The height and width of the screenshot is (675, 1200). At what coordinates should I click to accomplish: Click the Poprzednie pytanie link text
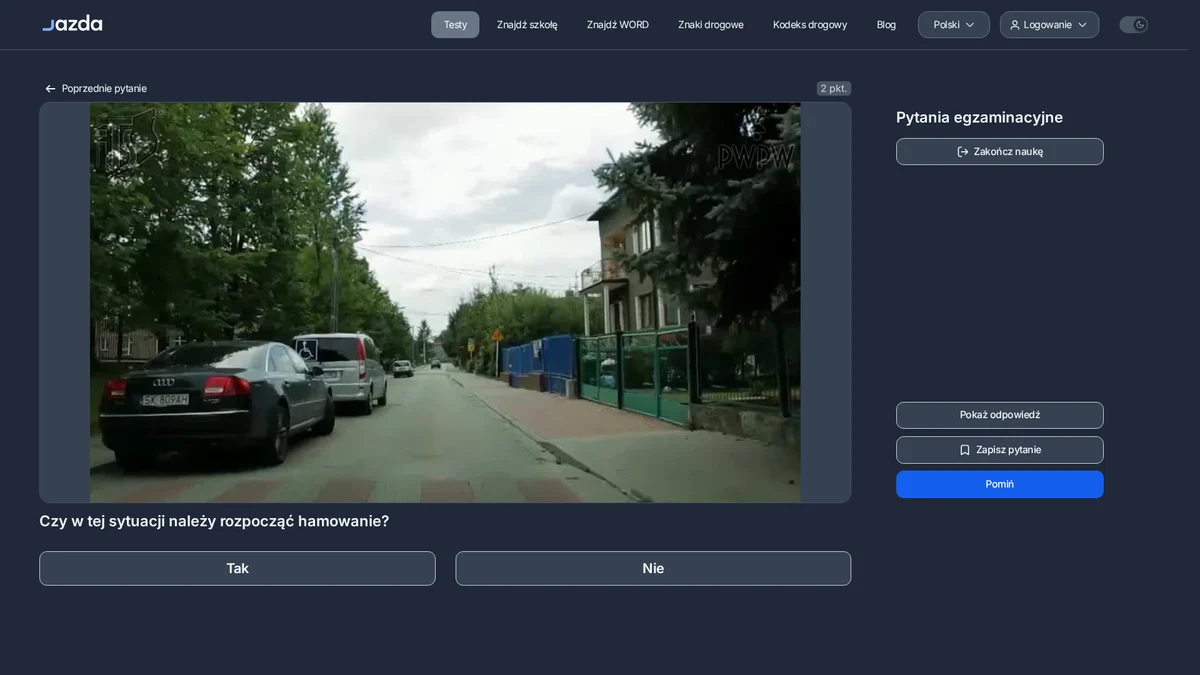click(x=104, y=89)
